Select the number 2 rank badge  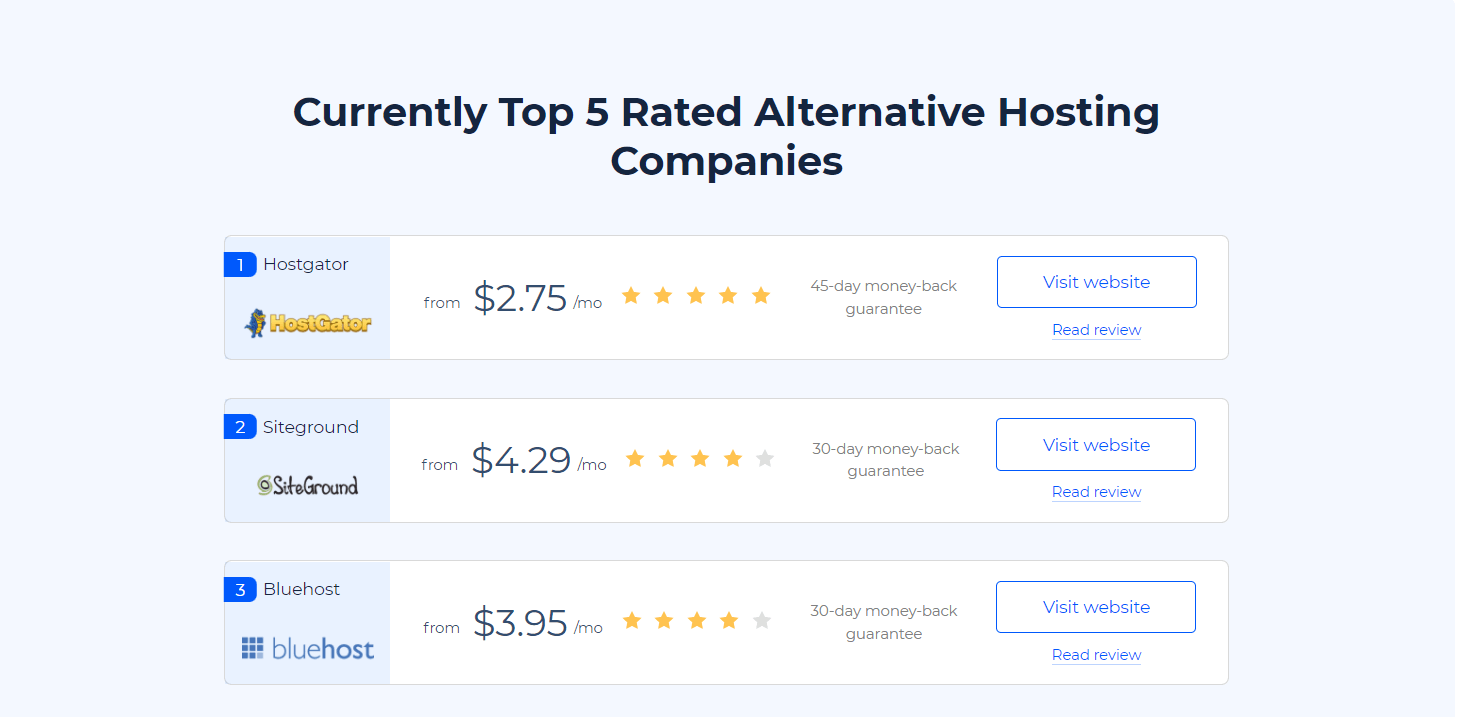240,427
